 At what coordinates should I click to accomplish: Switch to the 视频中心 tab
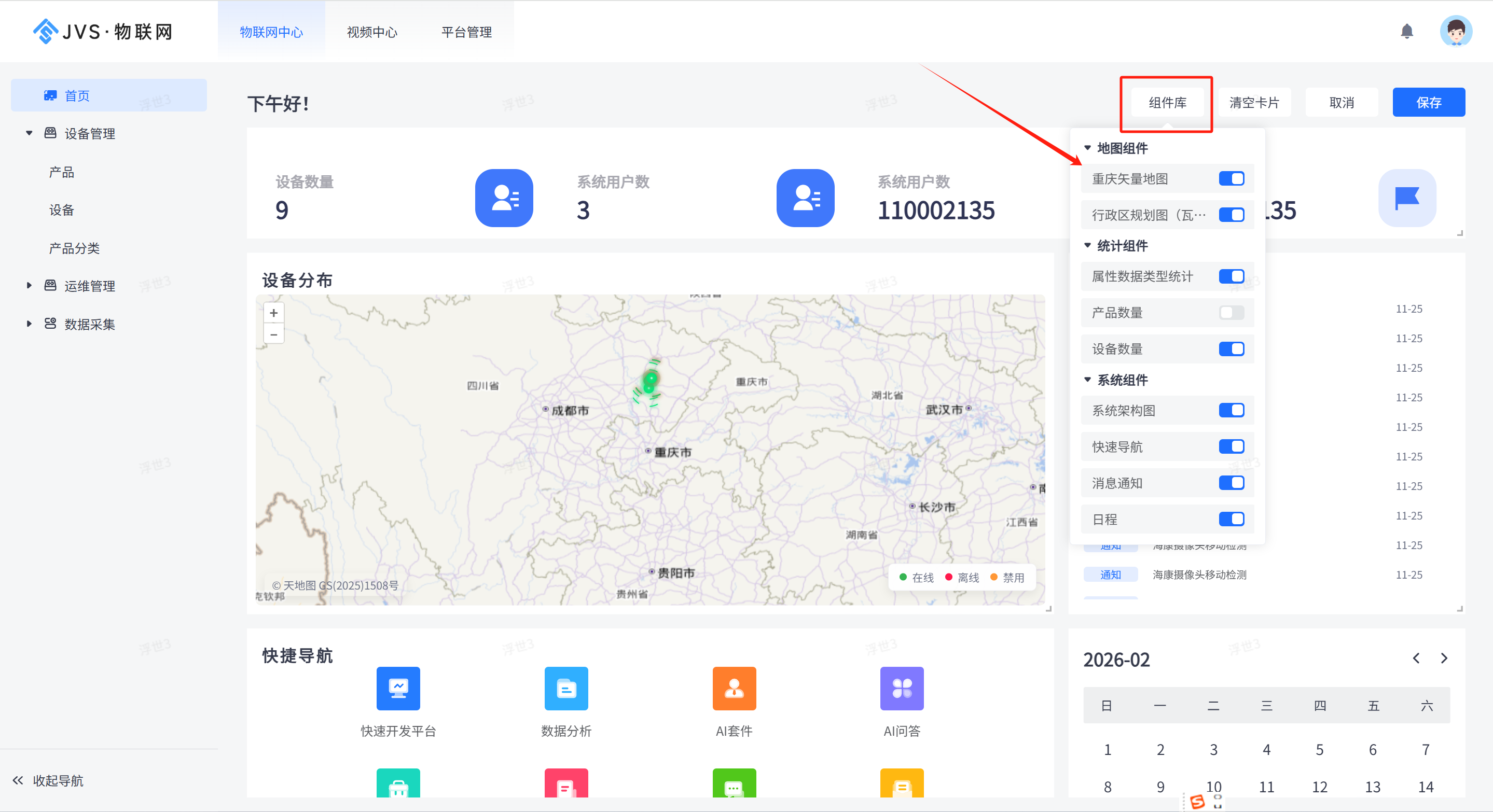point(372,33)
